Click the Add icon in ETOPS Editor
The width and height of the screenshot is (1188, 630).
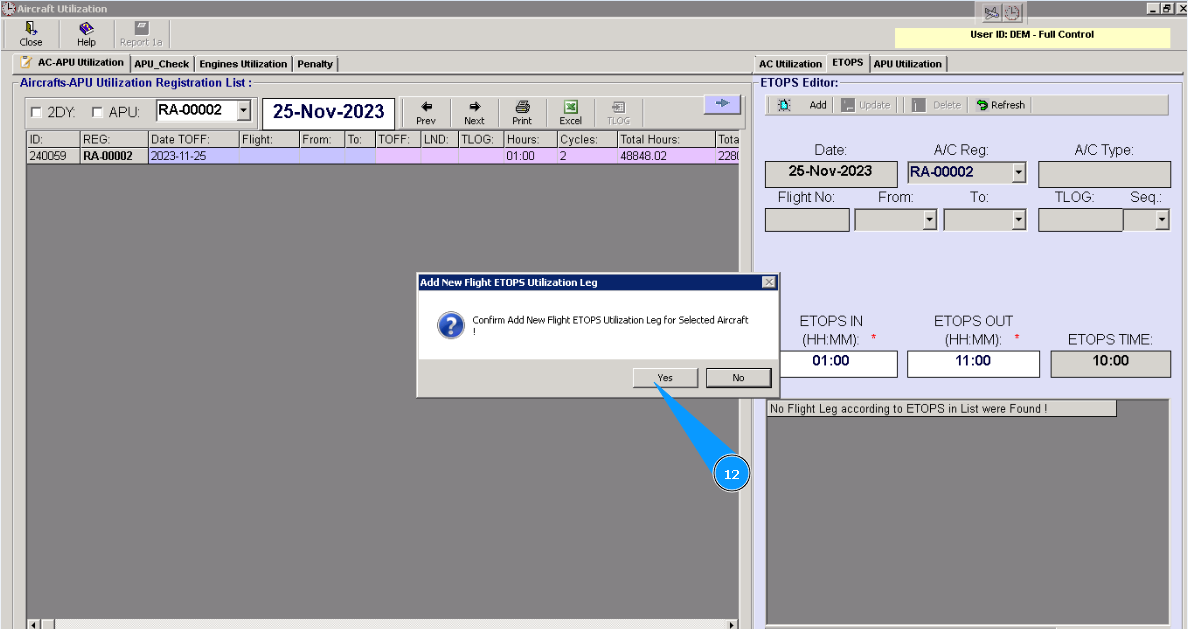(784, 105)
